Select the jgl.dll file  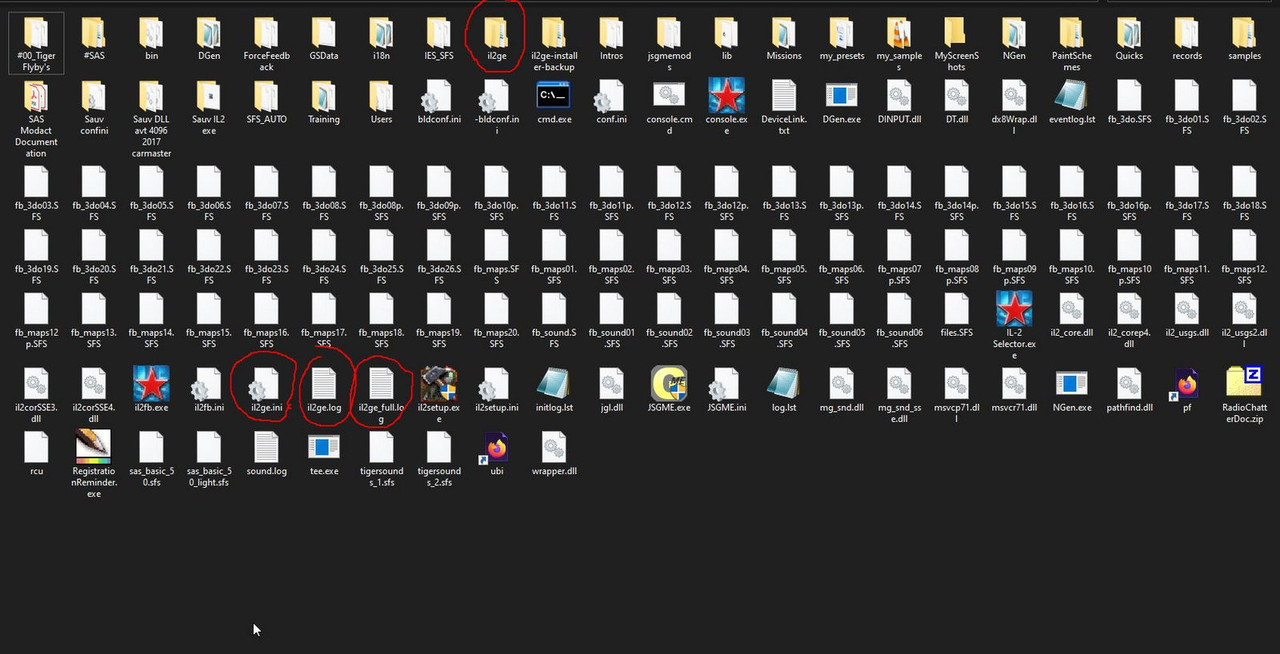pyautogui.click(x=612, y=390)
